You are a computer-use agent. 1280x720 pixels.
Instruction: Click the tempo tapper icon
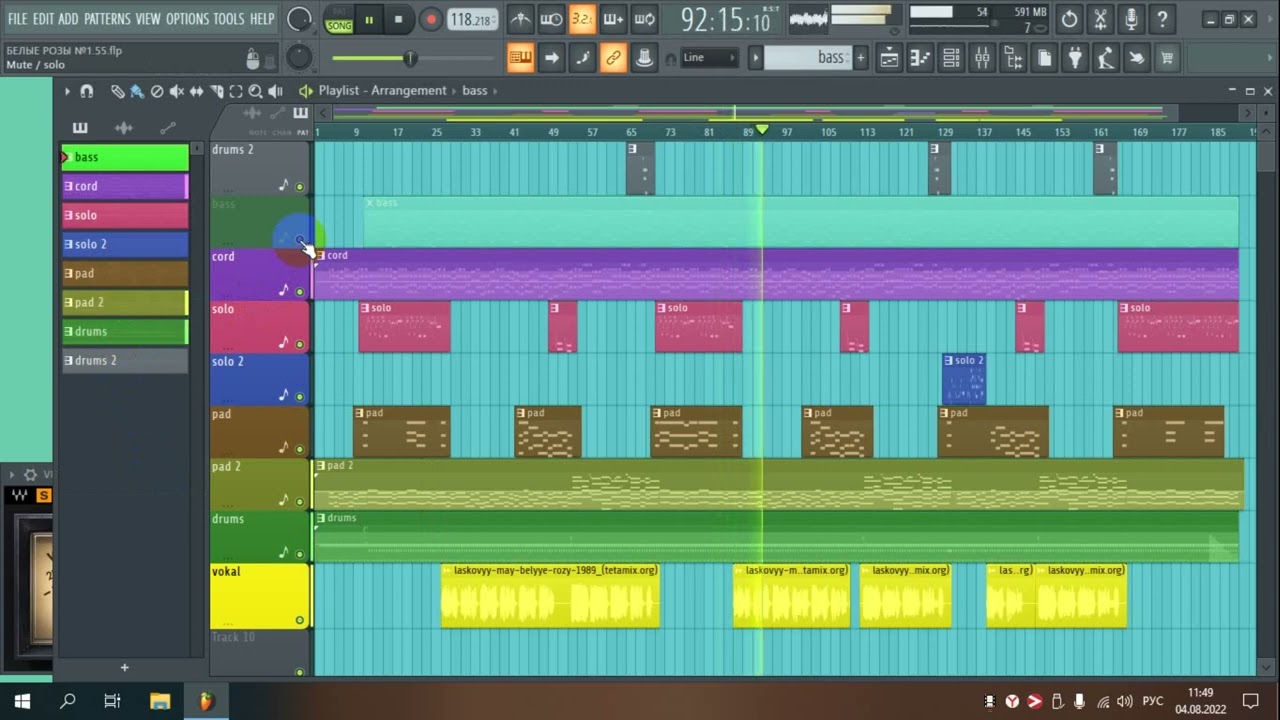[1105, 58]
